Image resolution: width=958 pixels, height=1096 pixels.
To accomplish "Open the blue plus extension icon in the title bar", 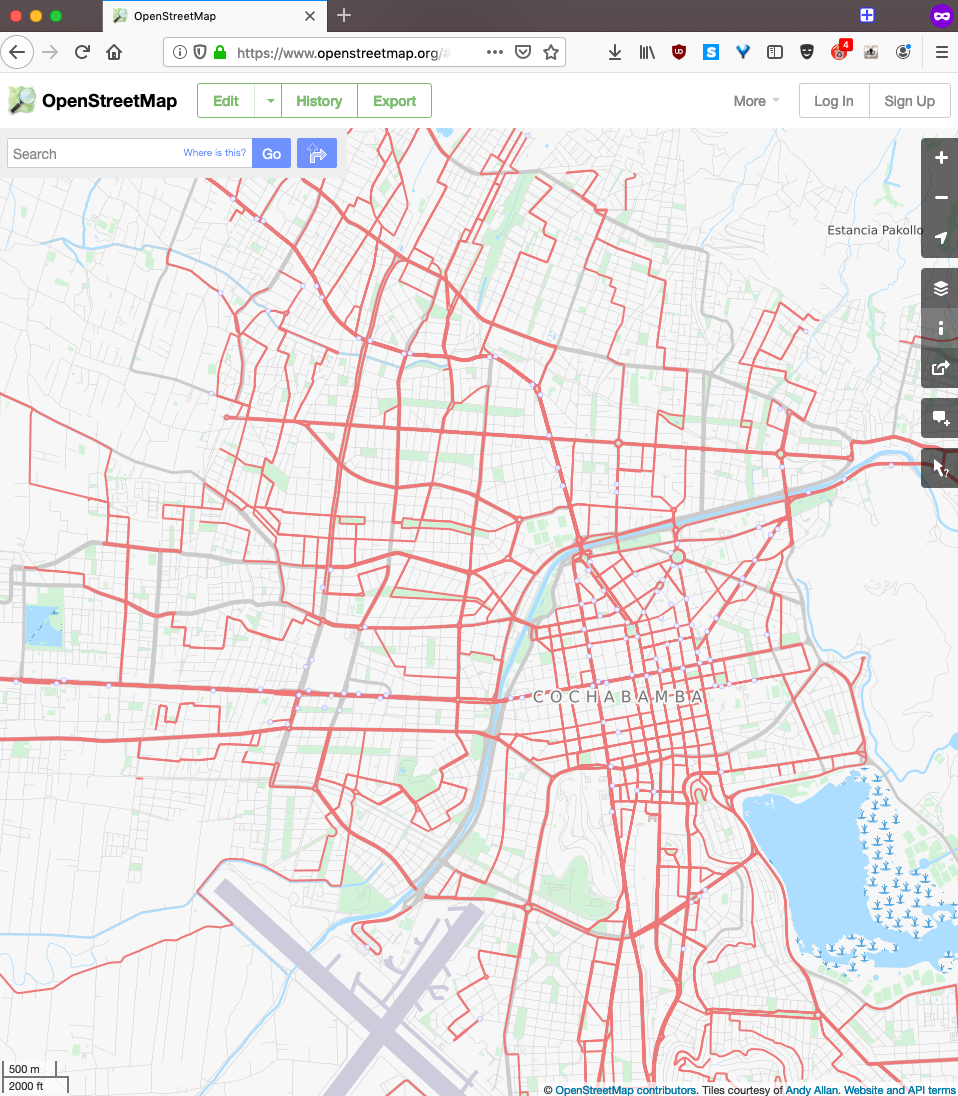I will point(866,15).
